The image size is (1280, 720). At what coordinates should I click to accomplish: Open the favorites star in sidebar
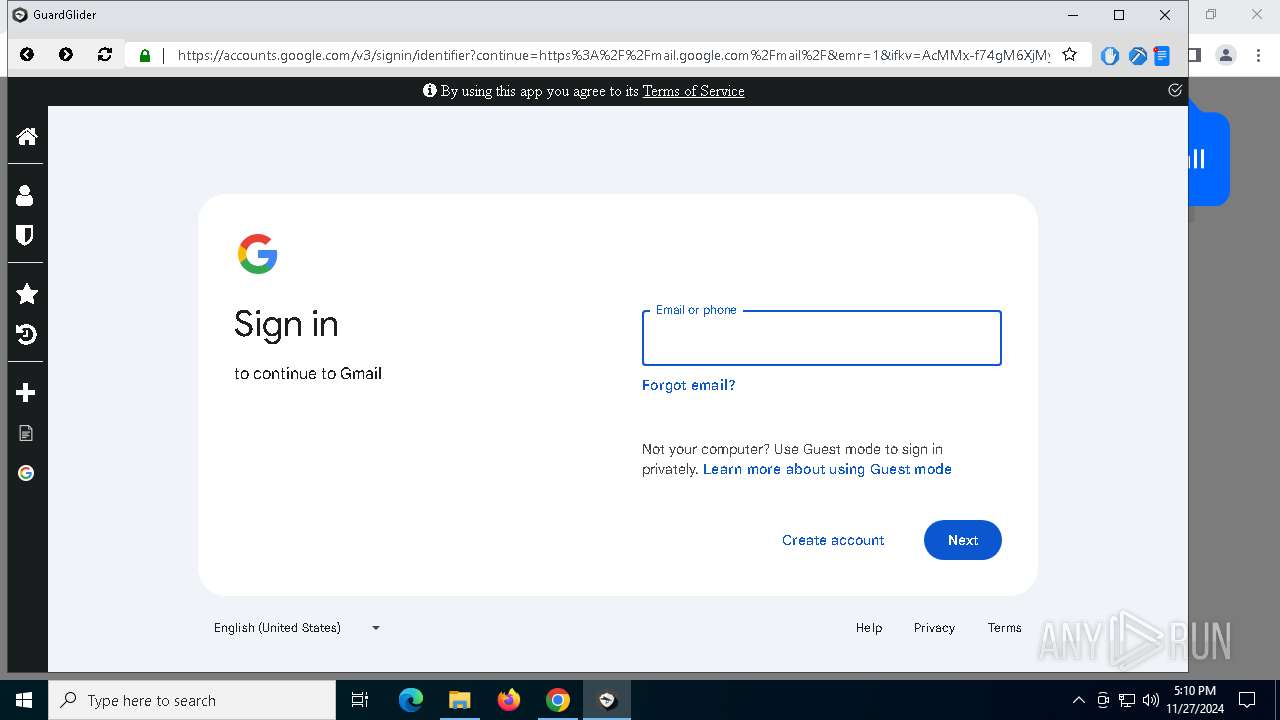[x=27, y=294]
